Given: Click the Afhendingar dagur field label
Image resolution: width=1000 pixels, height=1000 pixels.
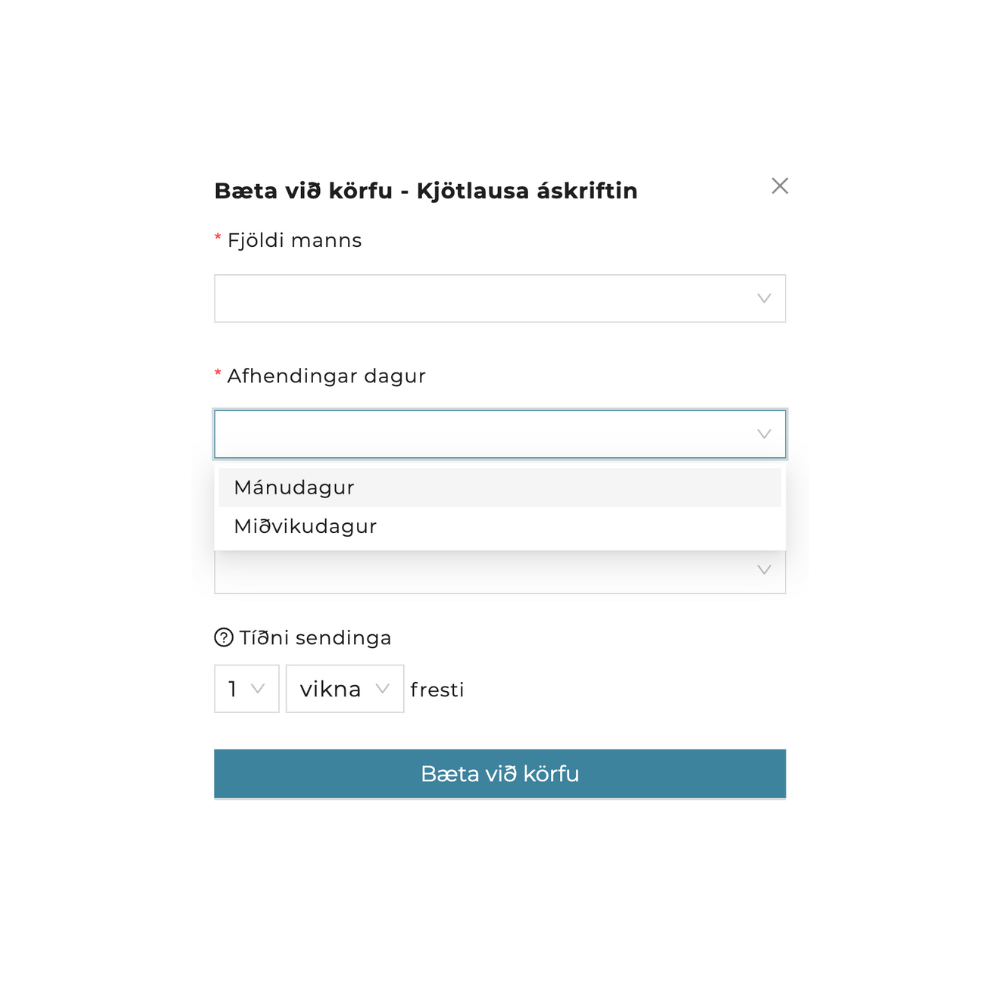Looking at the screenshot, I should pyautogui.click(x=326, y=376).
